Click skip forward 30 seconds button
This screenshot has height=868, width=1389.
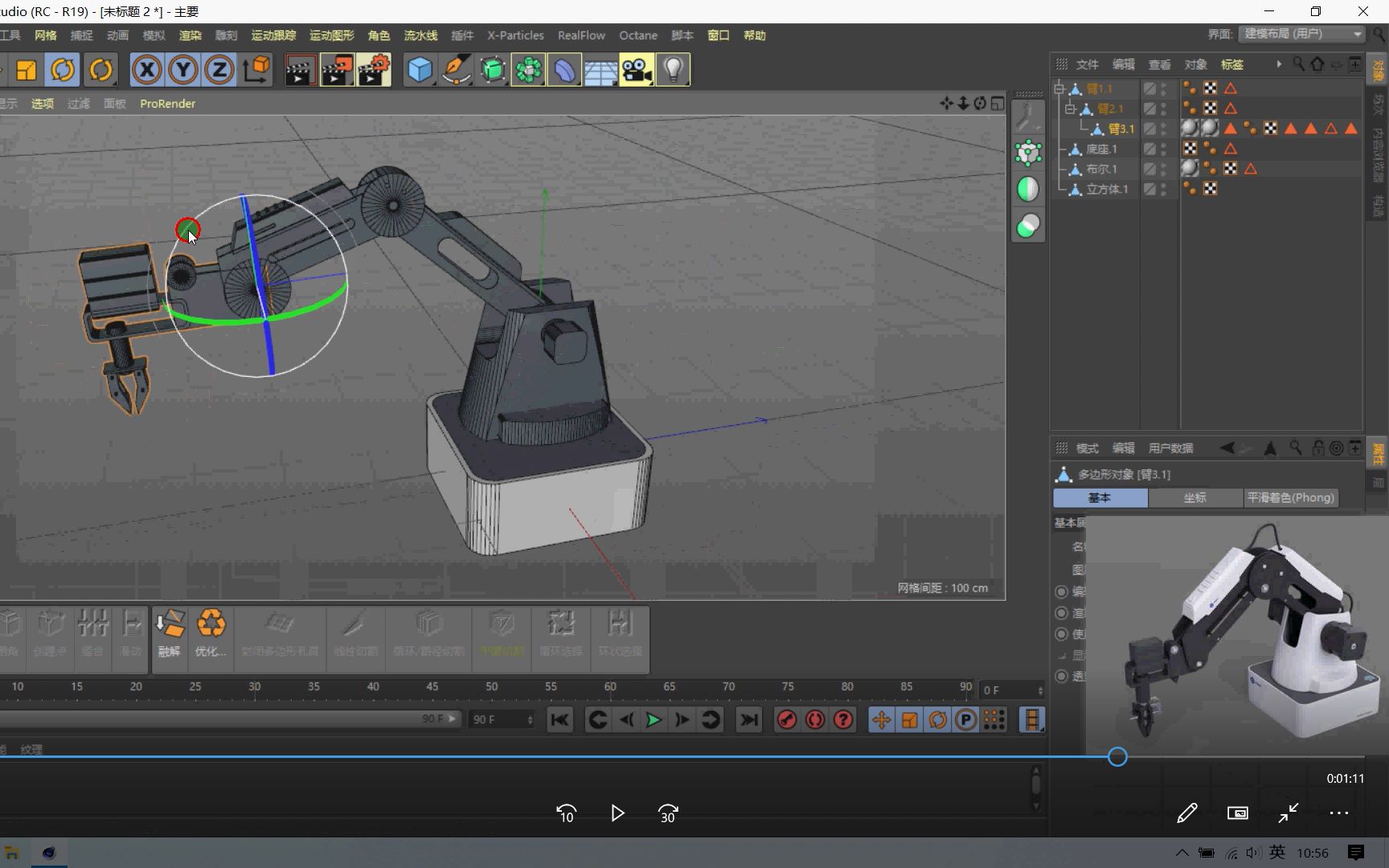click(667, 813)
